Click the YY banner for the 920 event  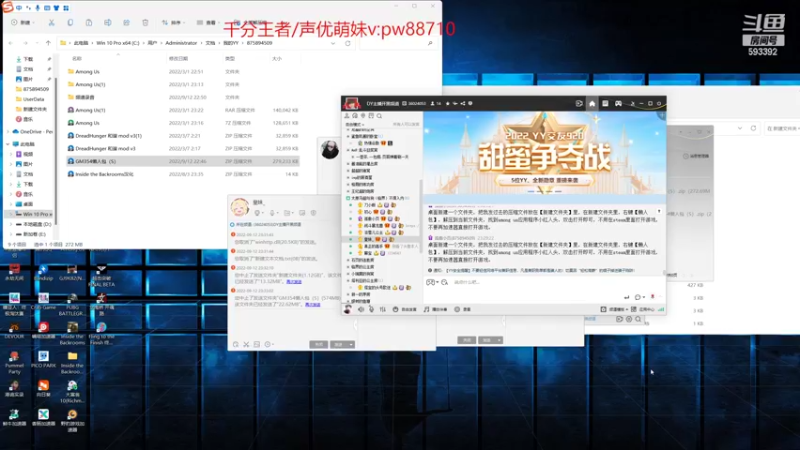point(544,152)
